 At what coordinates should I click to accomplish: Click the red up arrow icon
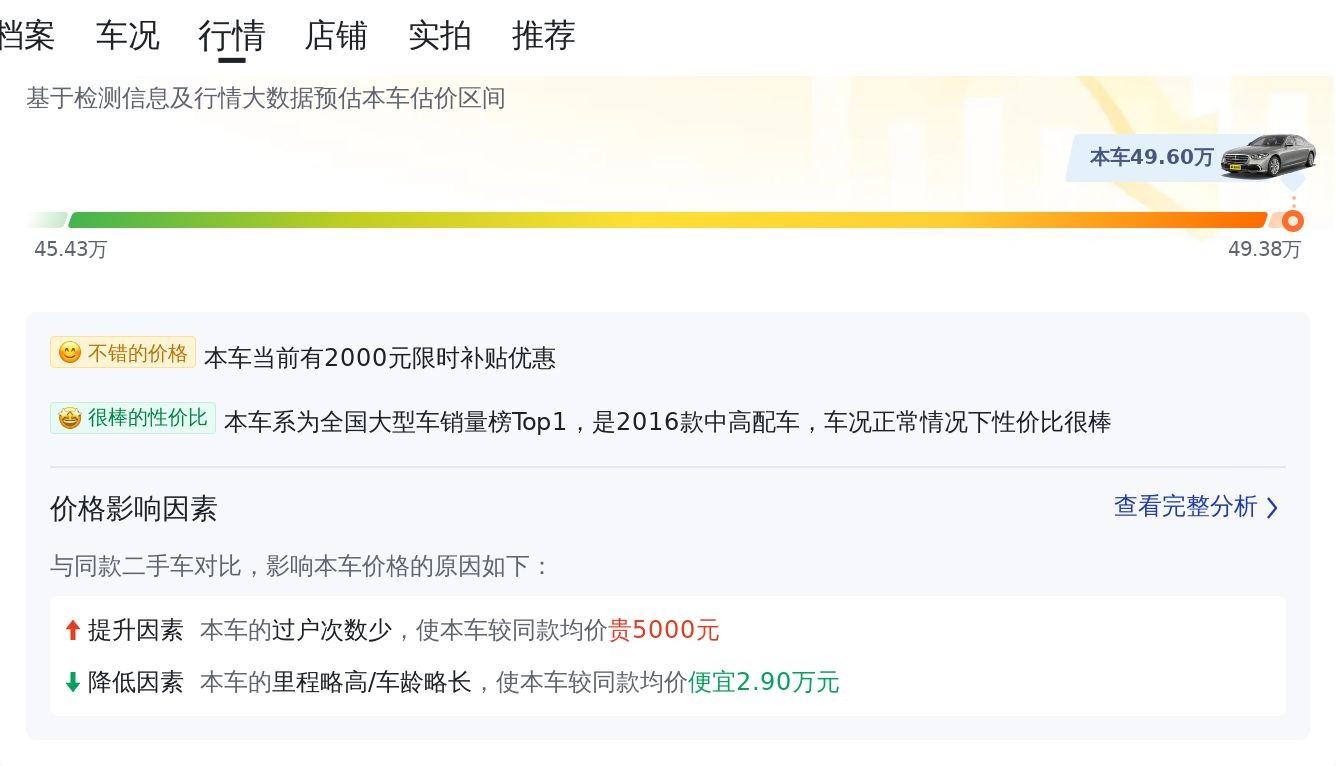pos(72,630)
